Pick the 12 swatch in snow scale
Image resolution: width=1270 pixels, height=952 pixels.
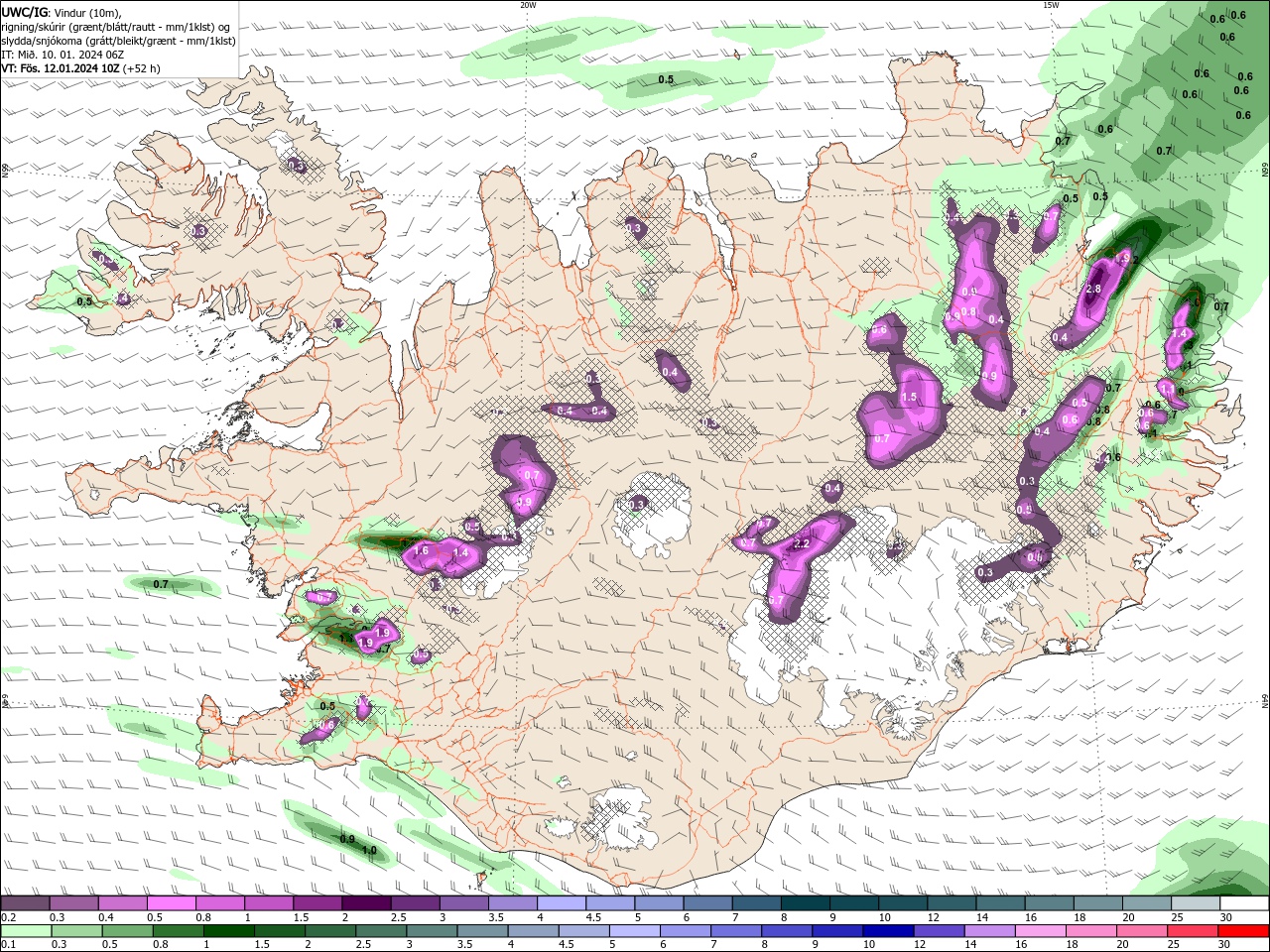coord(952,903)
